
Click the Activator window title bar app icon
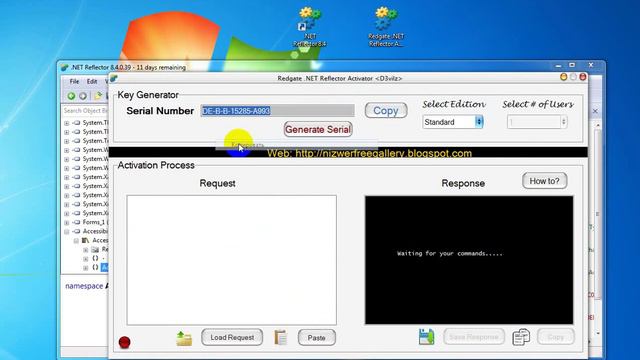click(x=113, y=78)
